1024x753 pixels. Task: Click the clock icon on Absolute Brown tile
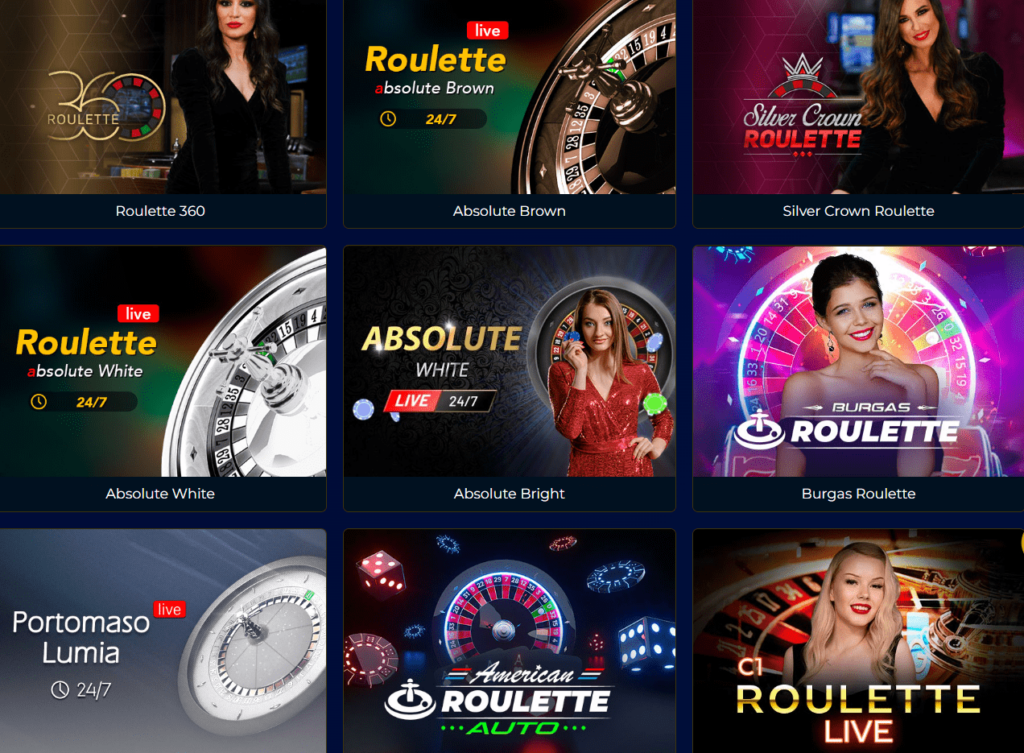pyautogui.click(x=389, y=119)
